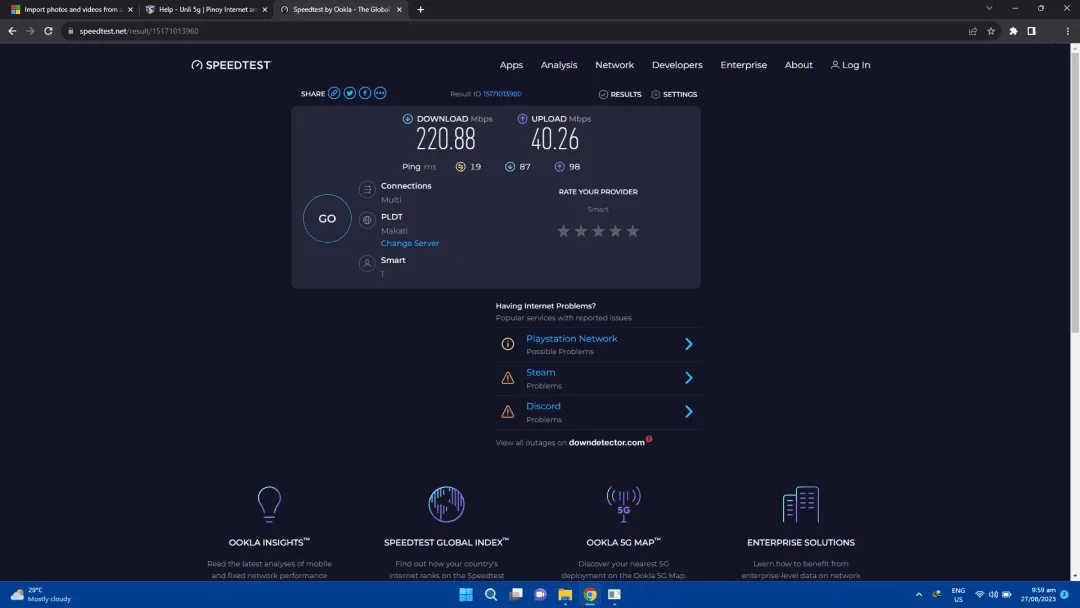Expand Steam problems chevron
Viewport: 1080px width, 608px height.
688,377
